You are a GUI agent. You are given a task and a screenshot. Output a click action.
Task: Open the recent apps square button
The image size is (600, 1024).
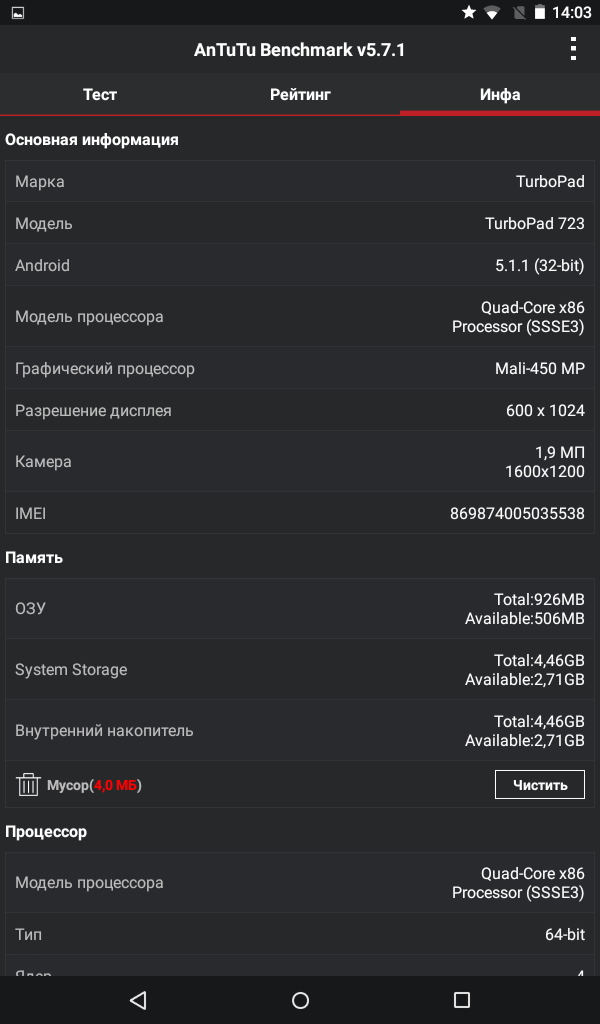[x=461, y=999]
